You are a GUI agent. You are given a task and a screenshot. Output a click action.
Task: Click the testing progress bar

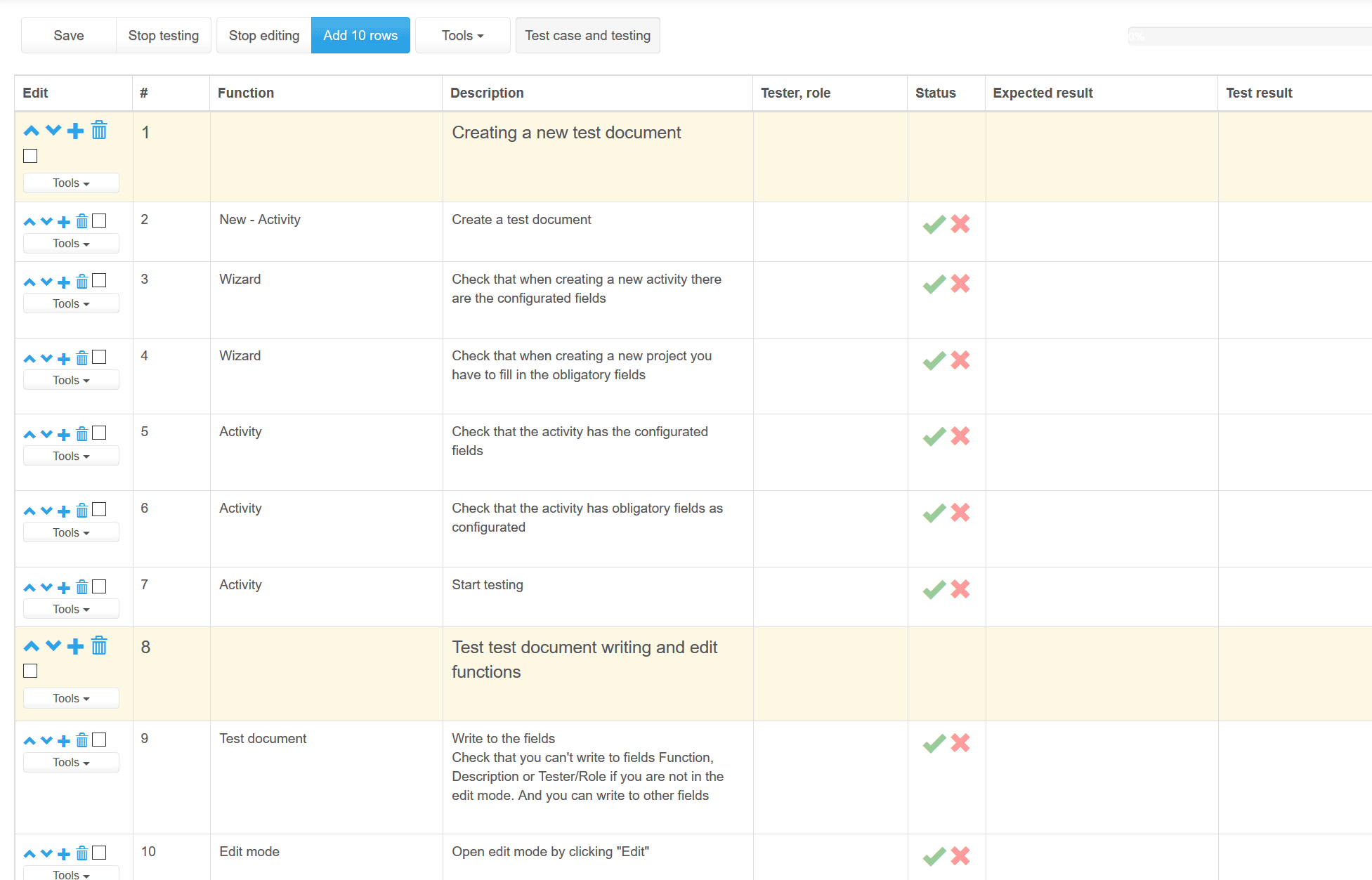[1250, 36]
